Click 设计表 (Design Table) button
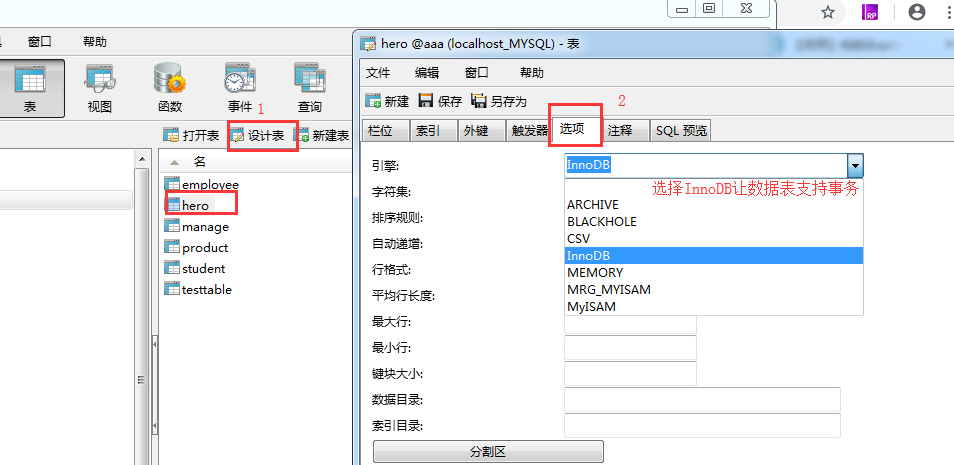This screenshot has height=465, width=954. tap(257, 136)
